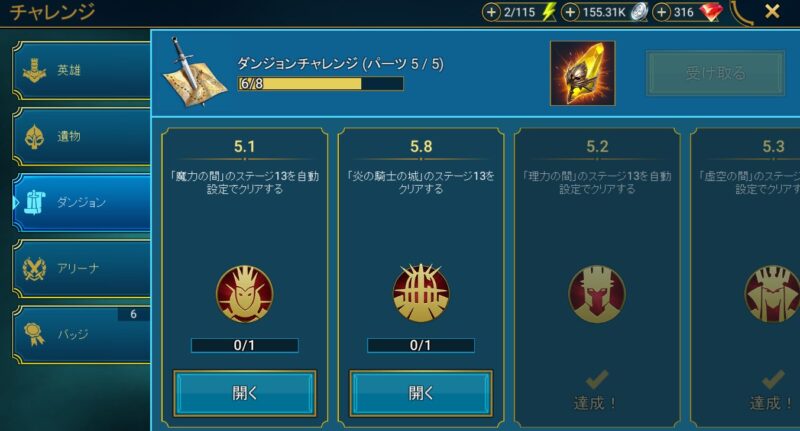Click the 5.8 Fire Knight castle emblem
The height and width of the screenshot is (431, 800).
pyautogui.click(x=421, y=293)
